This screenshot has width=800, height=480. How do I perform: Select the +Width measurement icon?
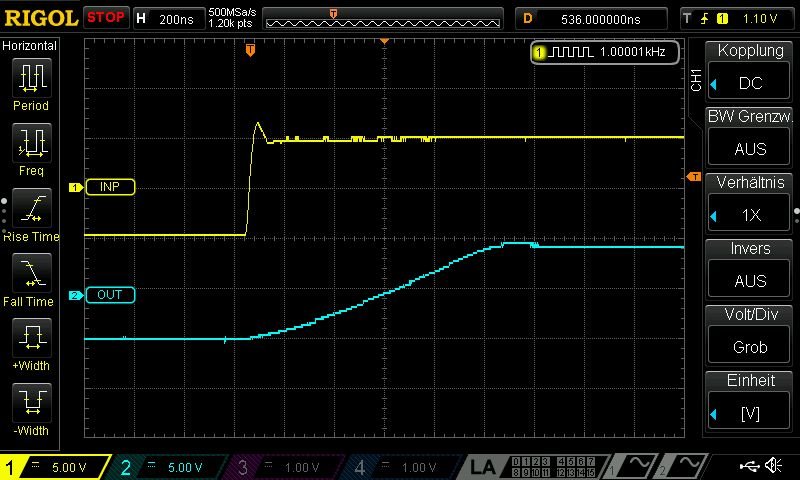click(x=31, y=338)
